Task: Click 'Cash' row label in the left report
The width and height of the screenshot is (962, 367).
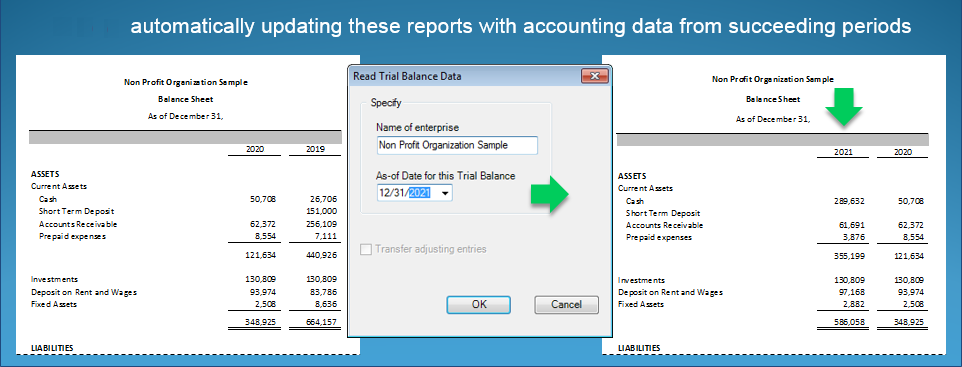Action: pos(48,199)
